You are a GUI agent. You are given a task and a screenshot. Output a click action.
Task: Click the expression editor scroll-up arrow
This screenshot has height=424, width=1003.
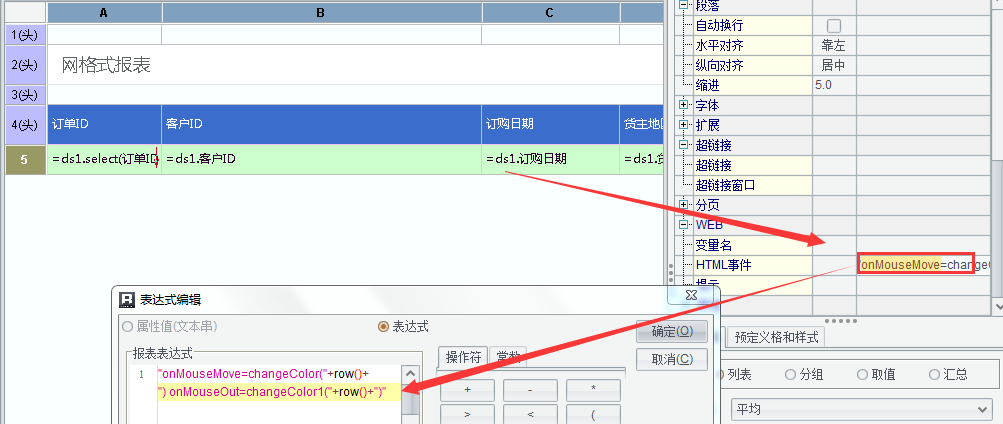pyautogui.click(x=411, y=375)
